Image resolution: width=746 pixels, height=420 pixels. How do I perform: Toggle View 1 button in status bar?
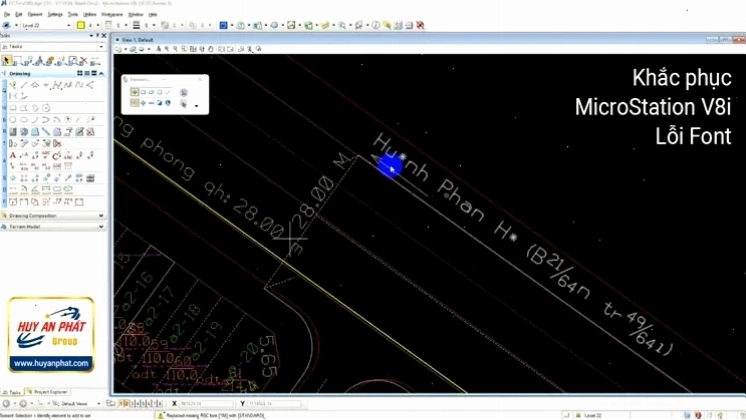pyautogui.click(x=120, y=403)
